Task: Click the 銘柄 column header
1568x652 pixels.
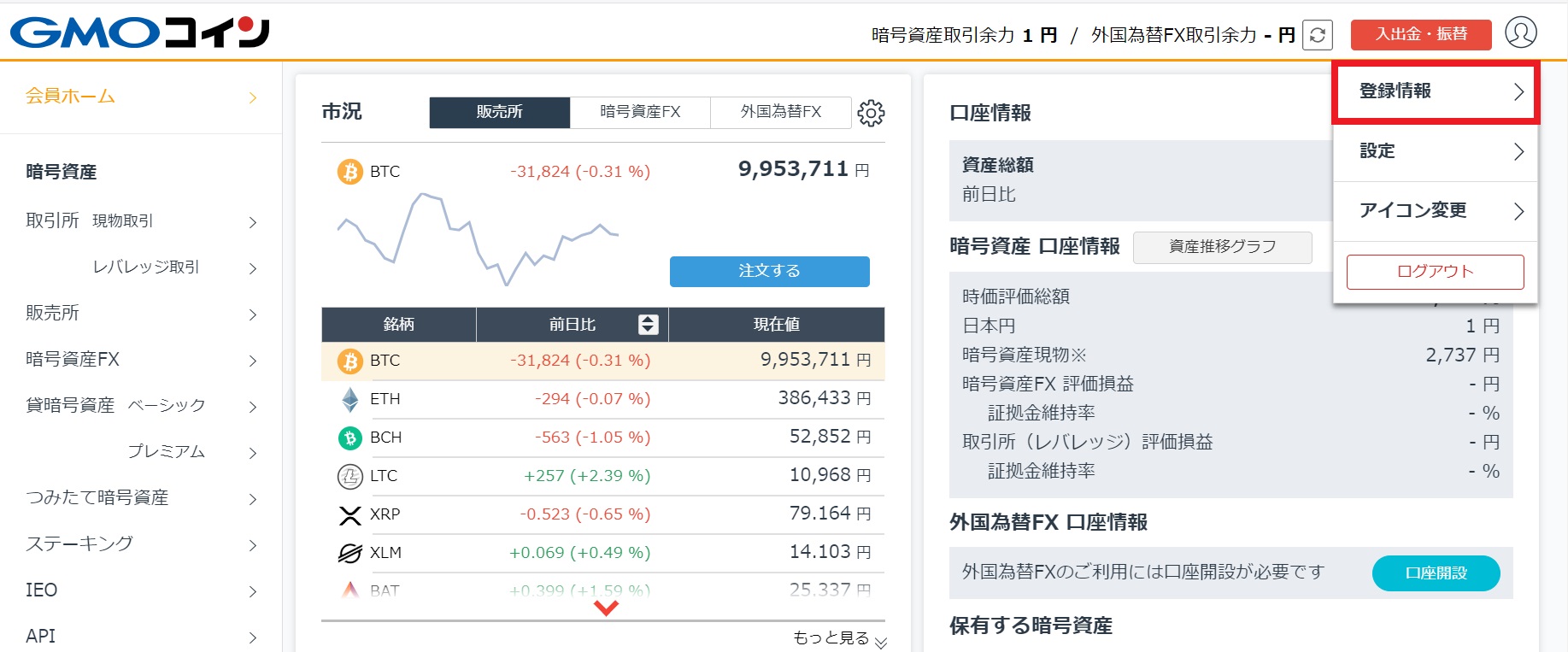Action: [399, 325]
